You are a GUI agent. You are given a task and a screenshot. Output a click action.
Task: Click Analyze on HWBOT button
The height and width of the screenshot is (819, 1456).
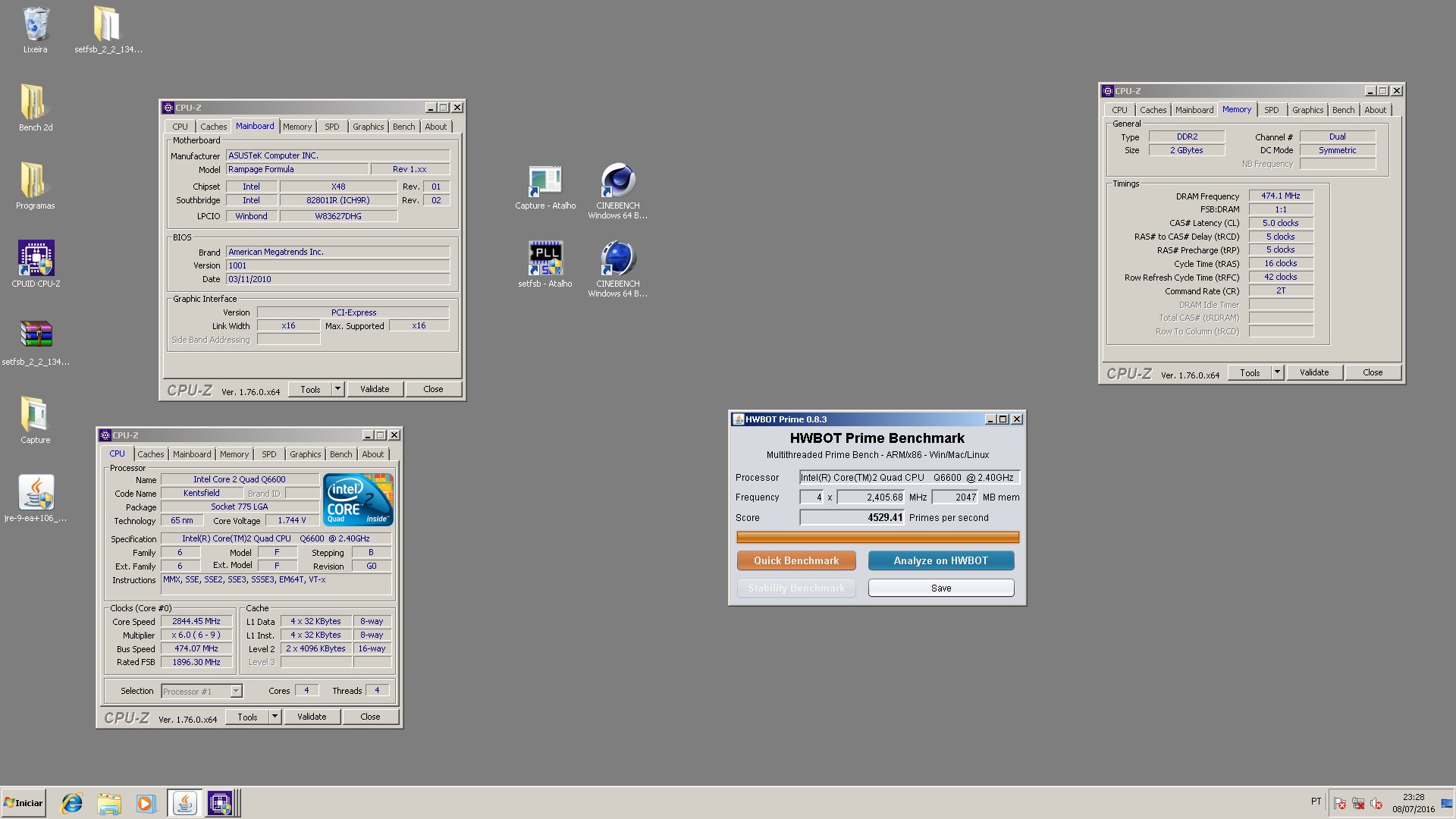pyautogui.click(x=940, y=560)
